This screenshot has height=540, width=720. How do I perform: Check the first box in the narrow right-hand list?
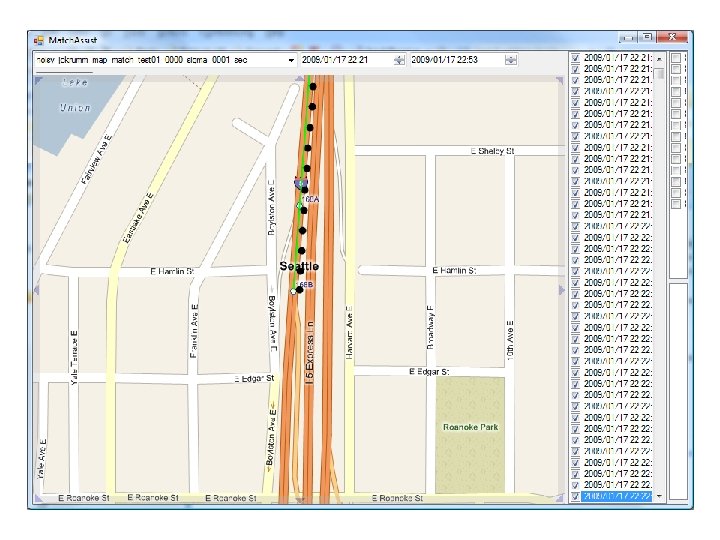[676, 58]
